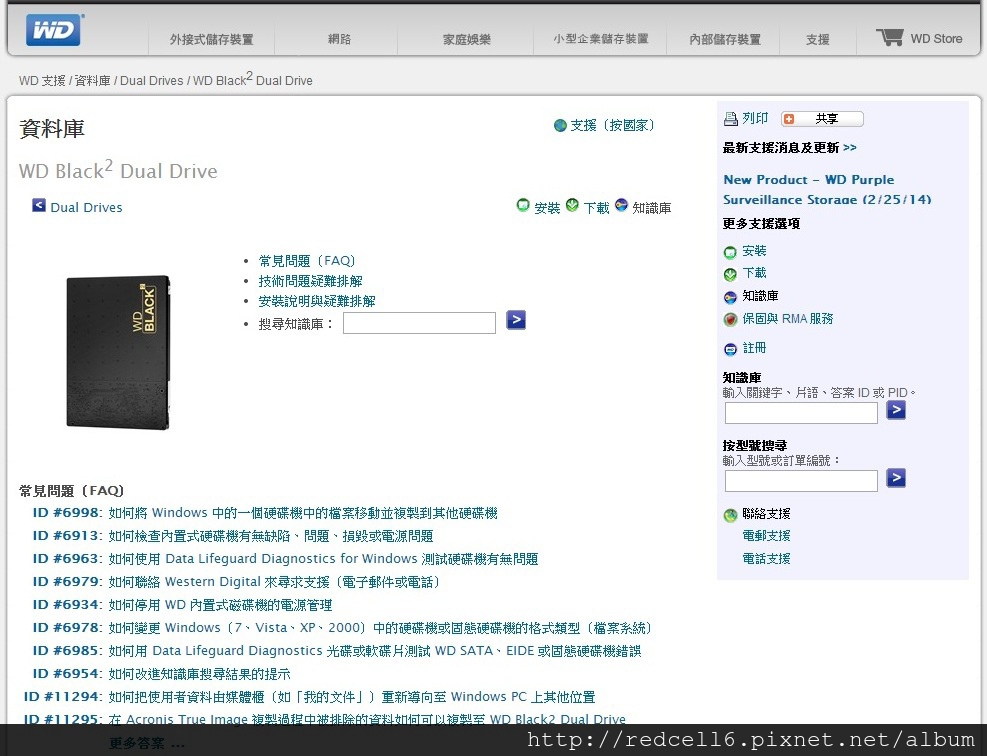
Task: Open the 內部儲存裝置 menu
Action: point(725,39)
